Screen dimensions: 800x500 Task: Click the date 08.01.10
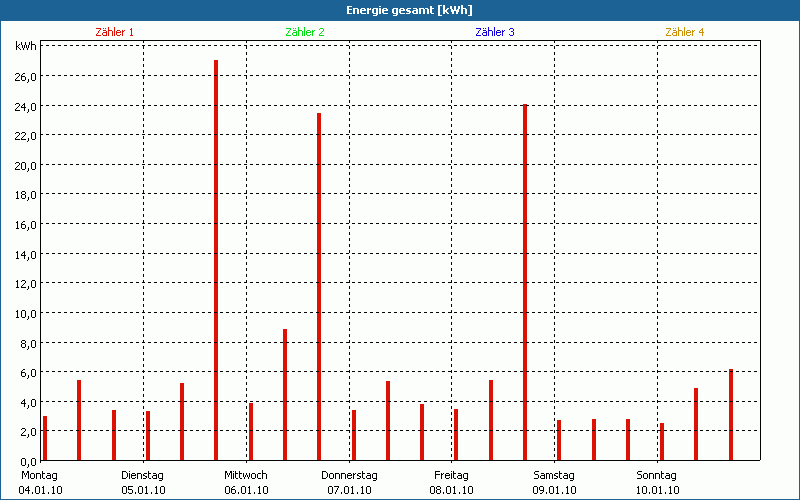pos(452,490)
